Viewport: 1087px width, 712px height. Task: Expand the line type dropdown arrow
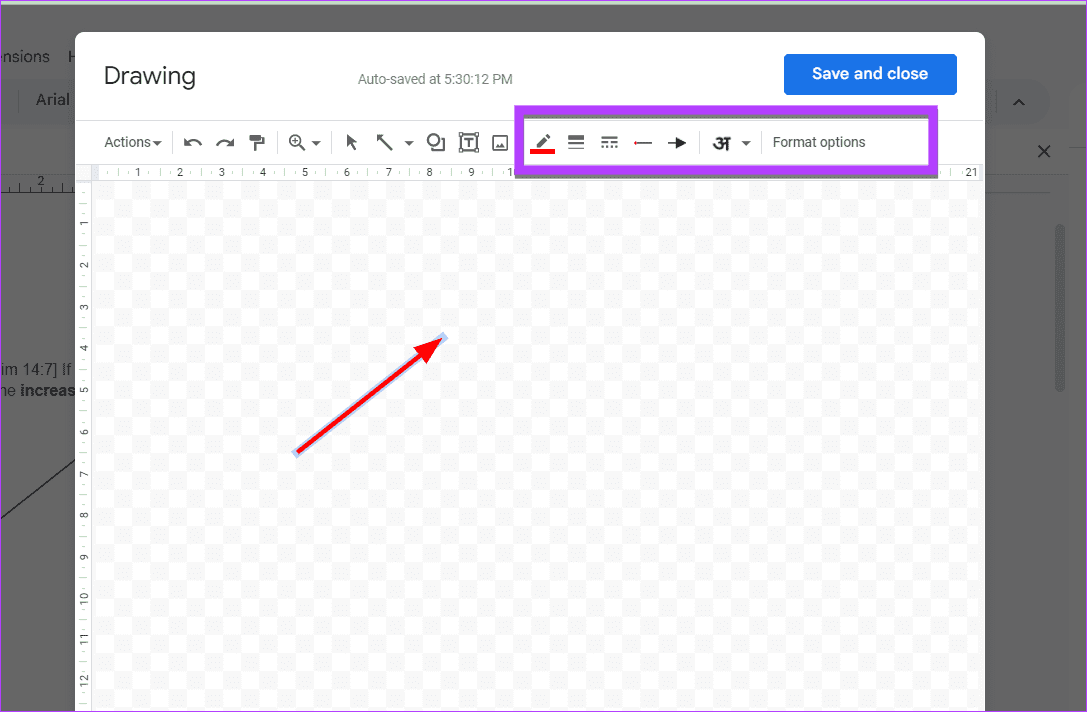click(409, 144)
